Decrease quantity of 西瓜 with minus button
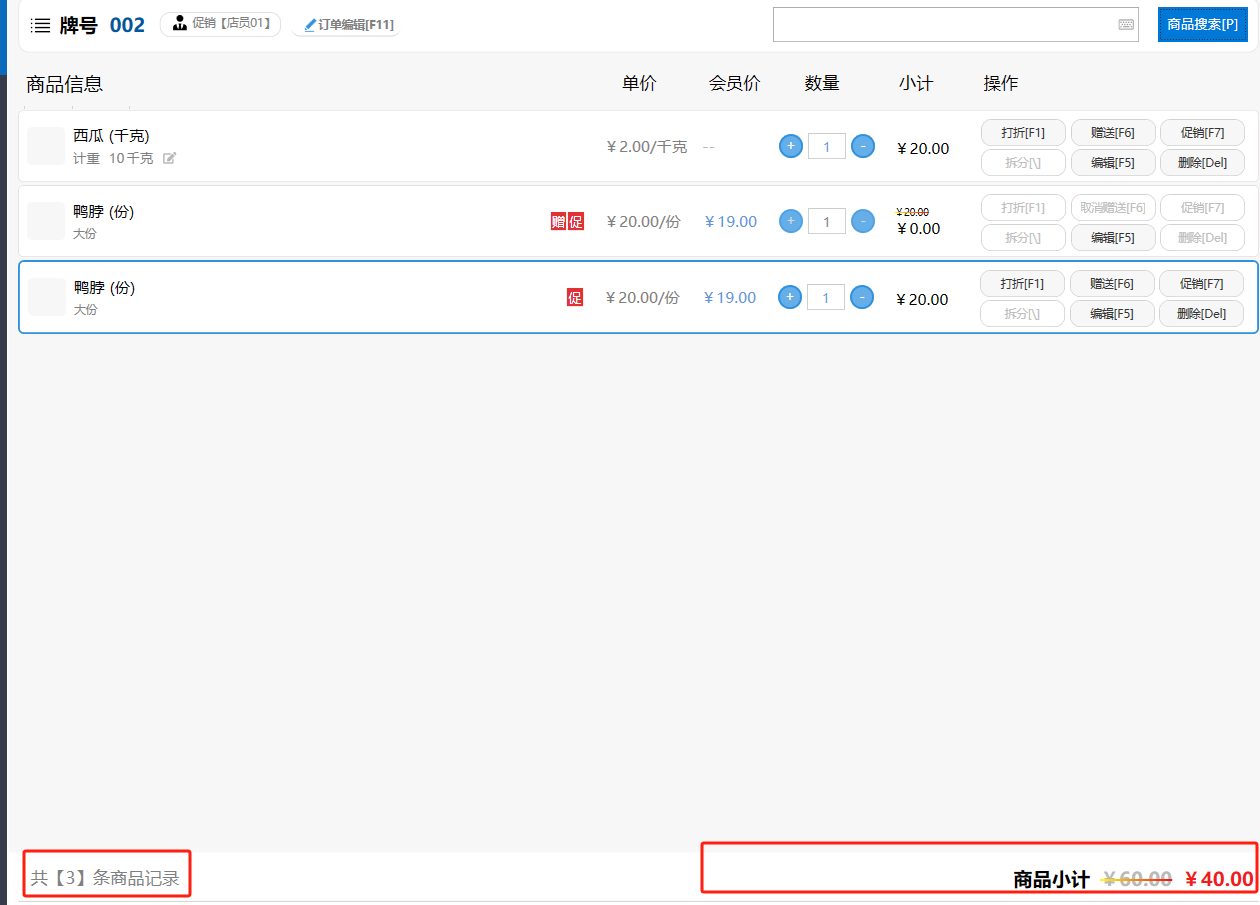Image resolution: width=1260 pixels, height=905 pixels. [863, 146]
